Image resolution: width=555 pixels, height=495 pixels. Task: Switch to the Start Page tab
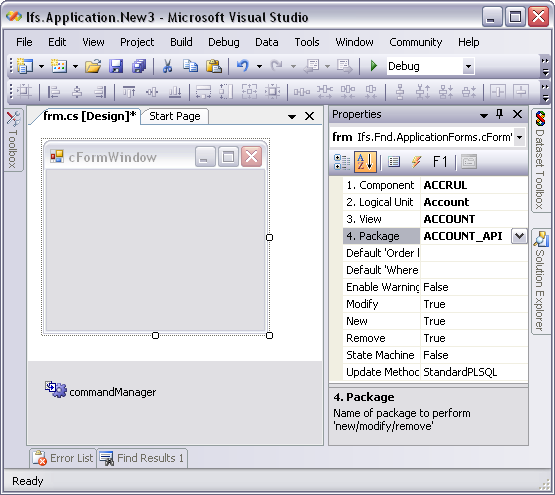click(x=175, y=116)
